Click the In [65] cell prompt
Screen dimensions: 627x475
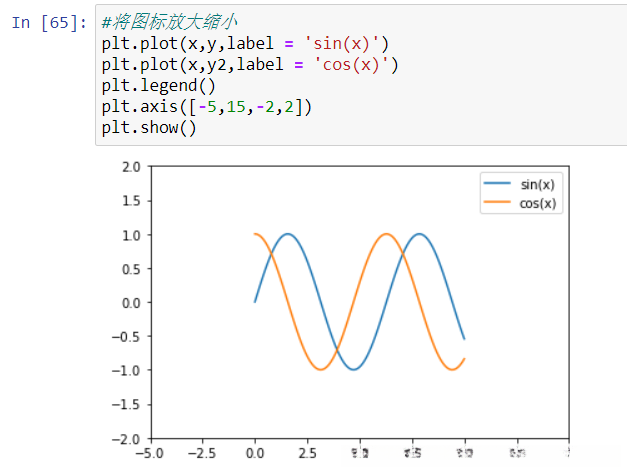pyautogui.click(x=49, y=23)
